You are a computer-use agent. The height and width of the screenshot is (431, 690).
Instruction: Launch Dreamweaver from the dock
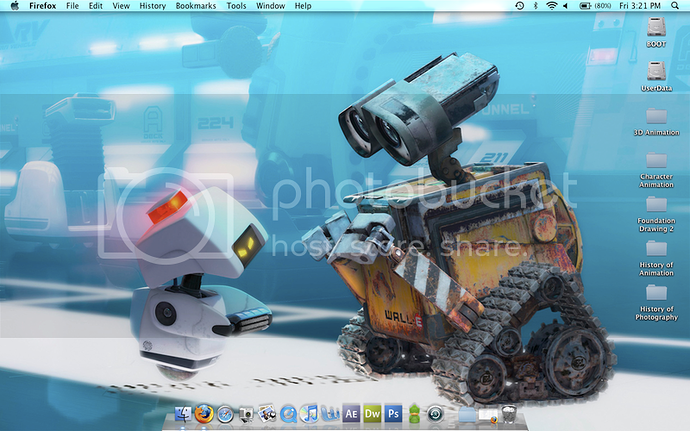click(372, 413)
